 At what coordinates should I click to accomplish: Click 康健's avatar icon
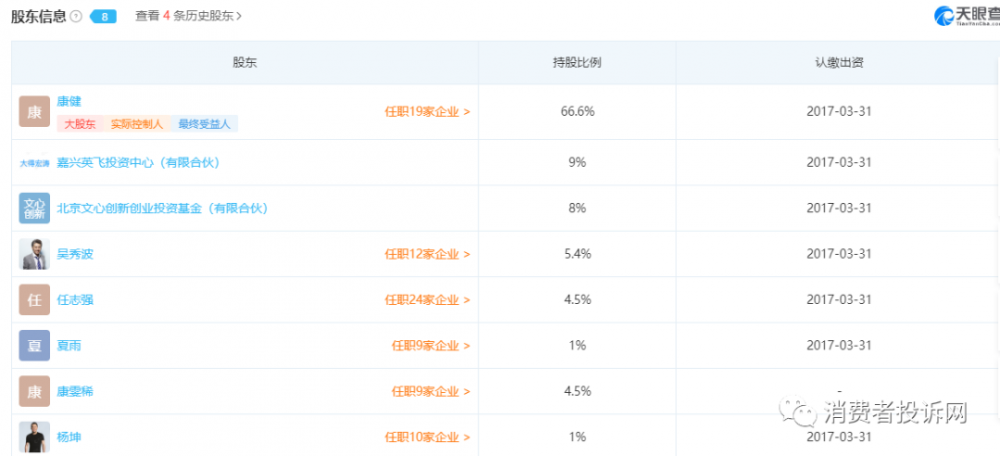pyautogui.click(x=34, y=111)
